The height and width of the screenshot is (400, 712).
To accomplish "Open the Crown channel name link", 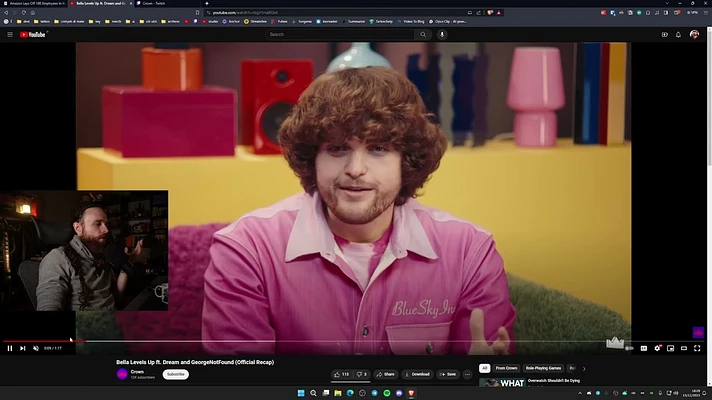I will click(x=137, y=371).
